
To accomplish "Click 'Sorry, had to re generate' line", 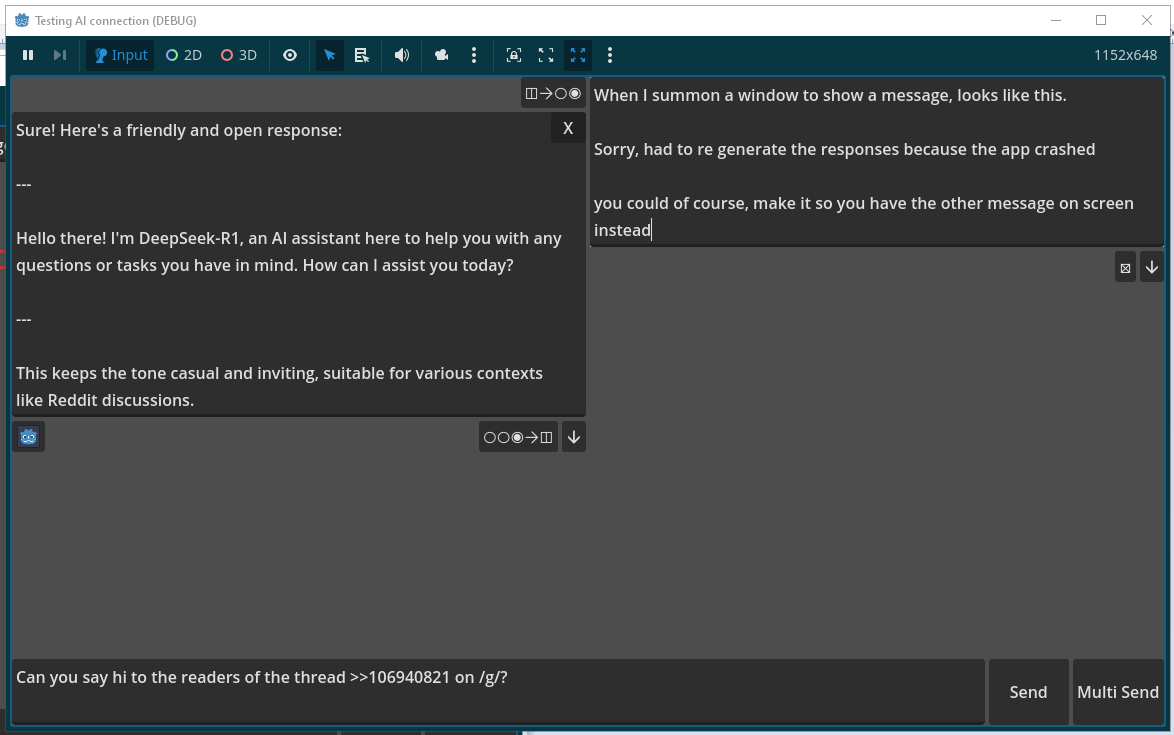I will (x=845, y=149).
